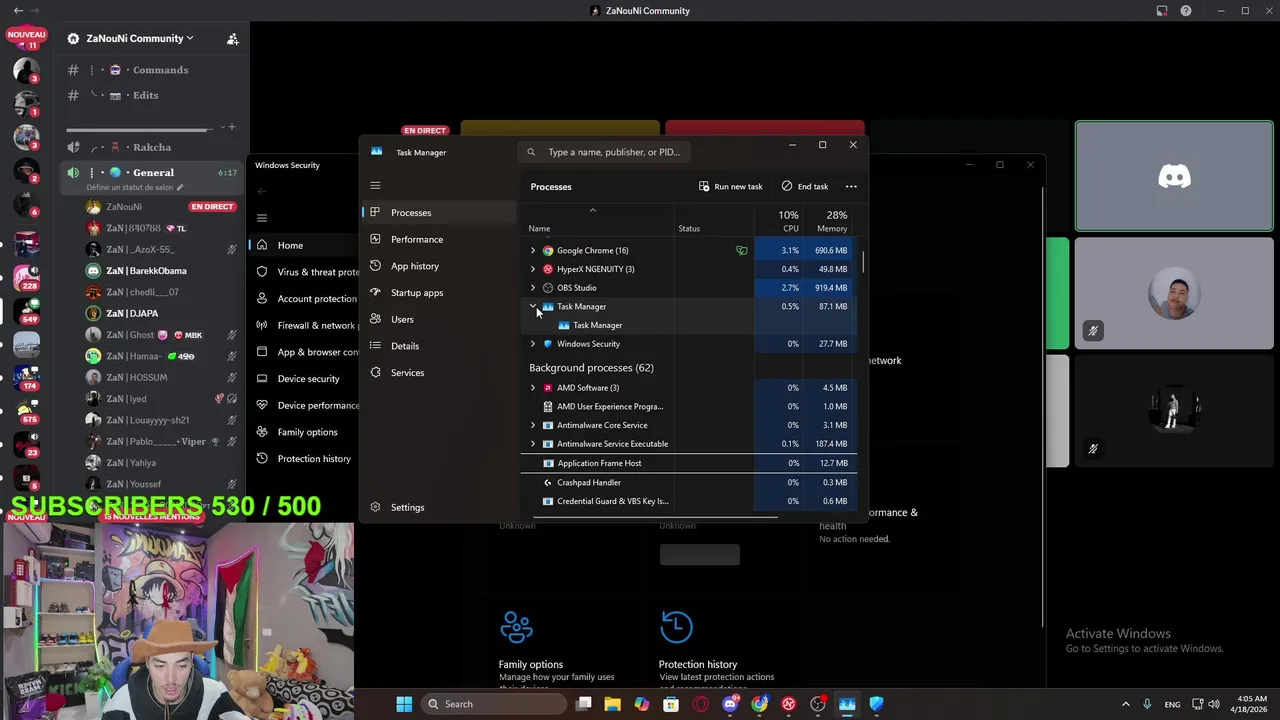Open Discord inbox icon in title bar
This screenshot has width=1280, height=720.
coord(1162,11)
